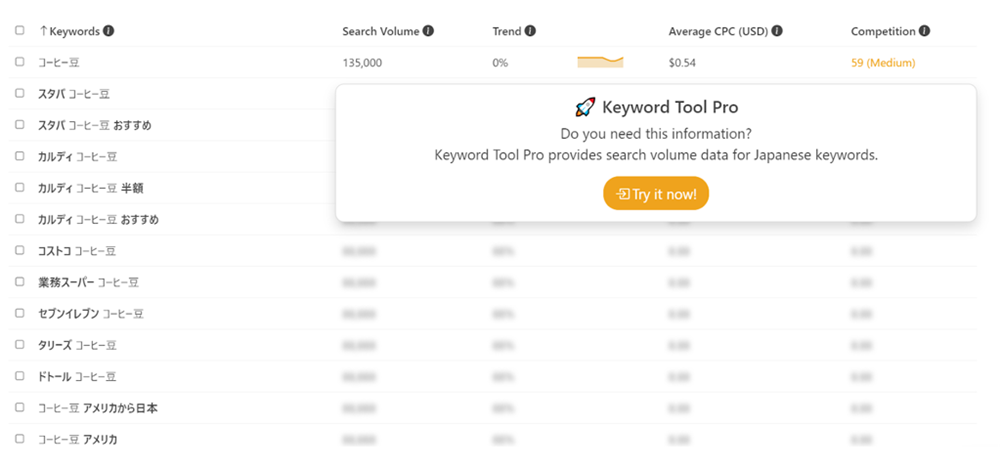Sort the table by Search Volume column

pyautogui.click(x=381, y=31)
